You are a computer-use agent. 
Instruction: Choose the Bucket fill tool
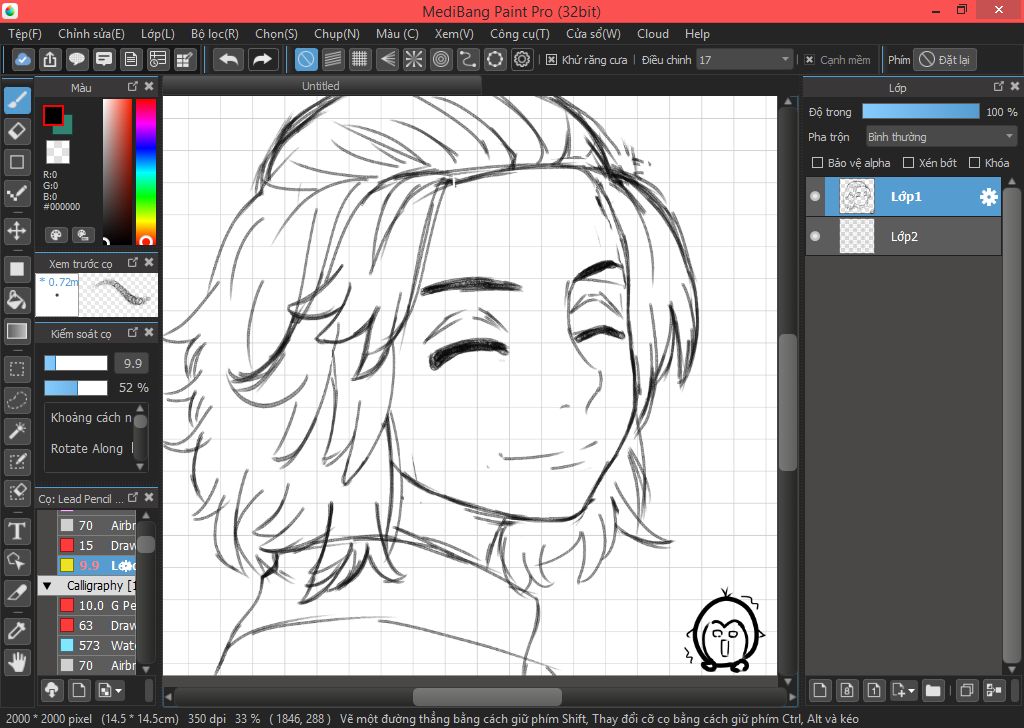[x=17, y=300]
